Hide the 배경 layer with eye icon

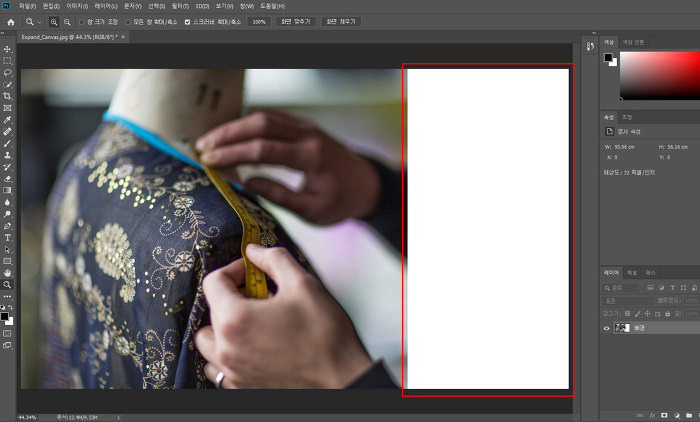point(606,328)
